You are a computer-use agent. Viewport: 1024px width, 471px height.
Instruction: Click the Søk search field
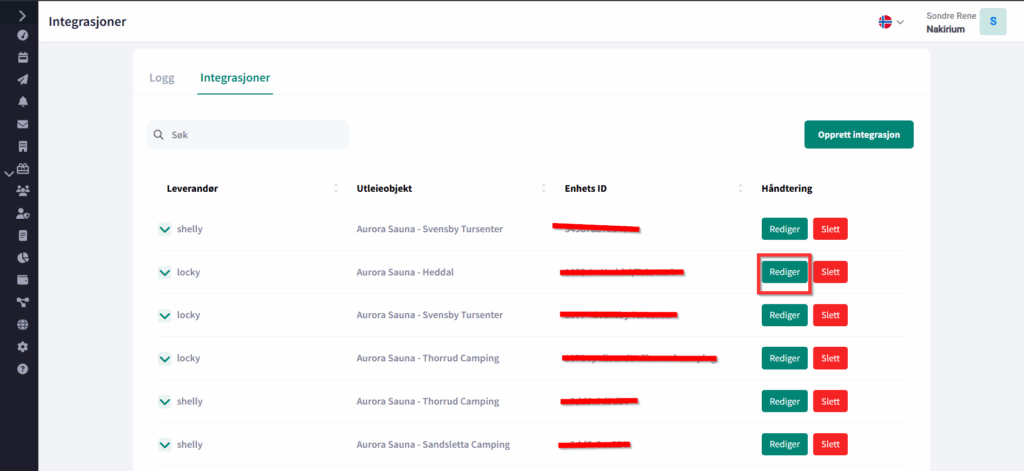pyautogui.click(x=248, y=135)
